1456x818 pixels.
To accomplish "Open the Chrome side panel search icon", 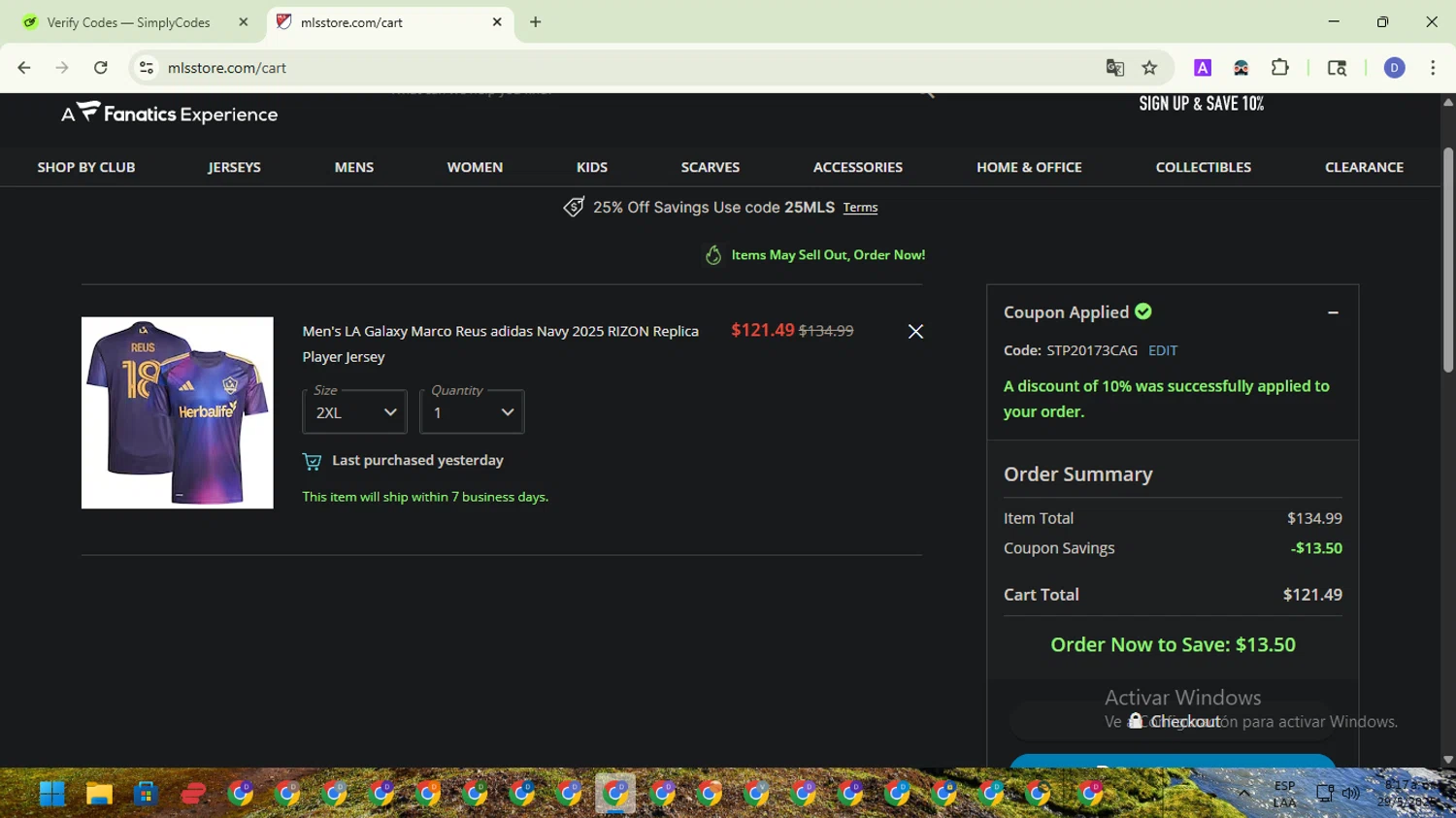I will click(x=1337, y=68).
